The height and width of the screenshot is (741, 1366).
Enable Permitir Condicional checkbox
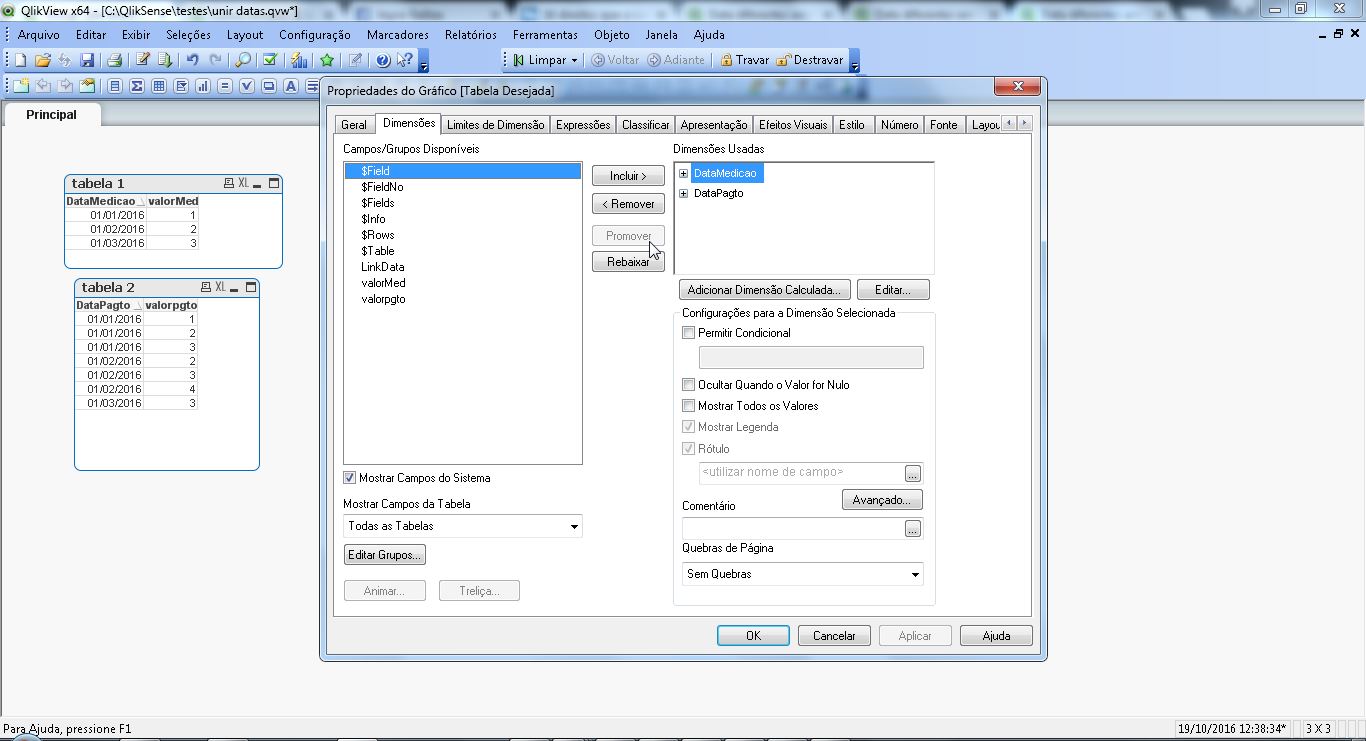(688, 333)
